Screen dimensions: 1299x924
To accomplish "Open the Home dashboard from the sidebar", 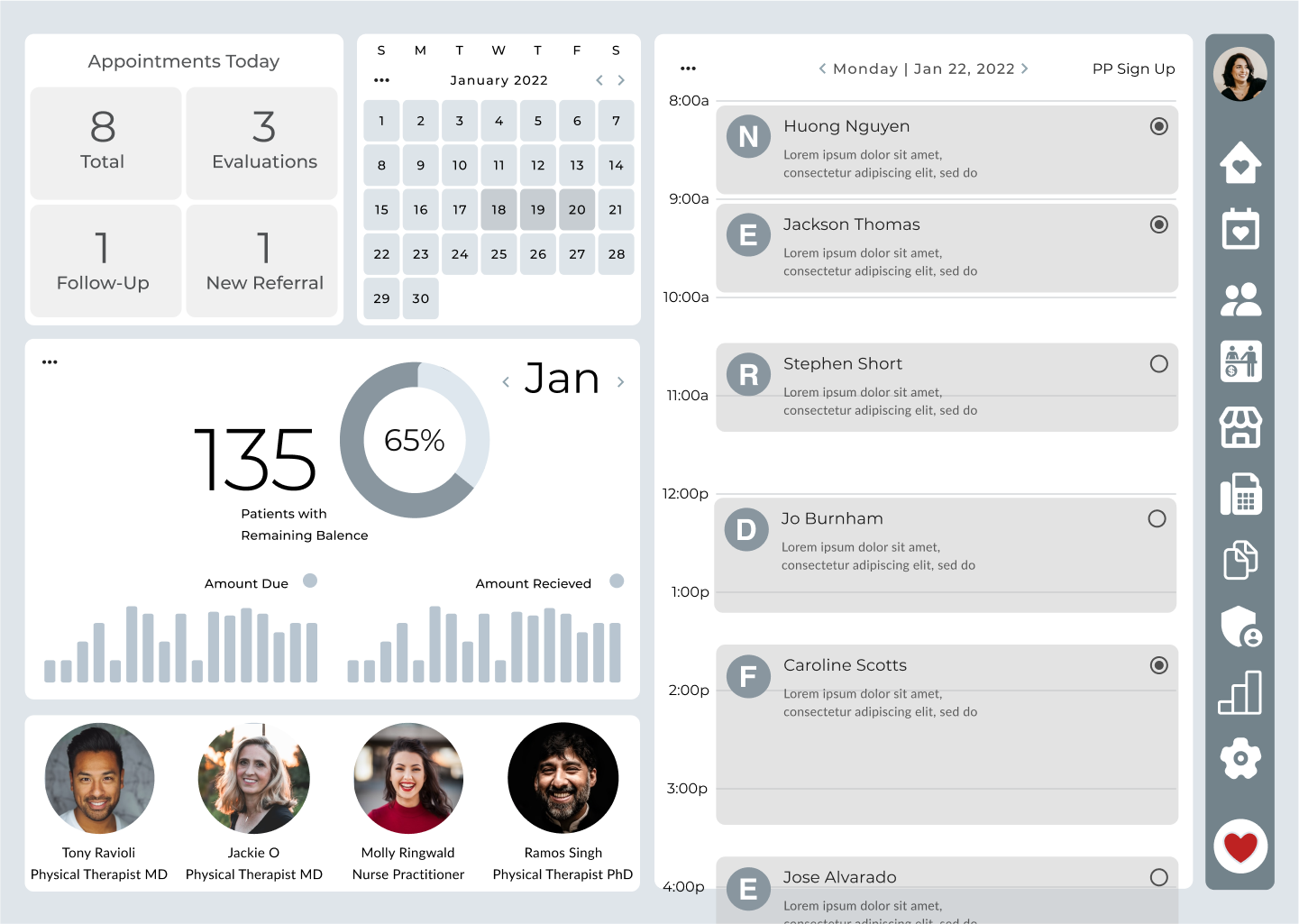I will pos(1240,163).
